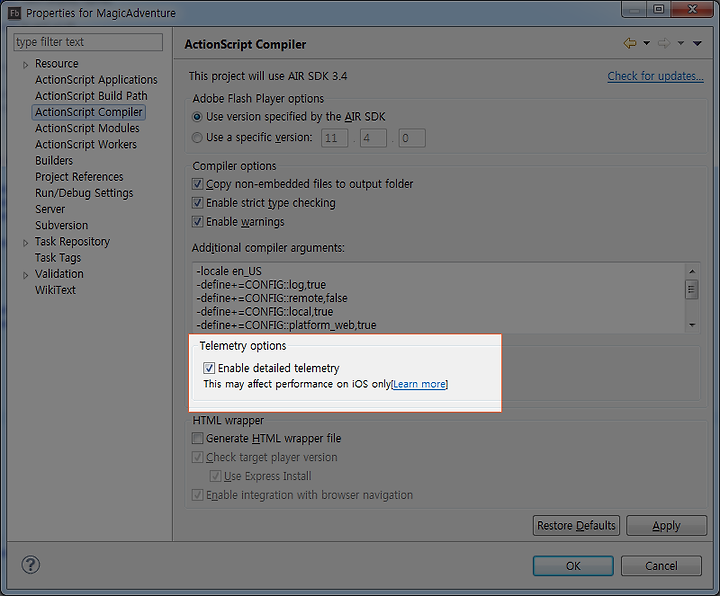Image resolution: width=720 pixels, height=596 pixels.
Task: Select Use a specific version radio button
Action: [197, 137]
